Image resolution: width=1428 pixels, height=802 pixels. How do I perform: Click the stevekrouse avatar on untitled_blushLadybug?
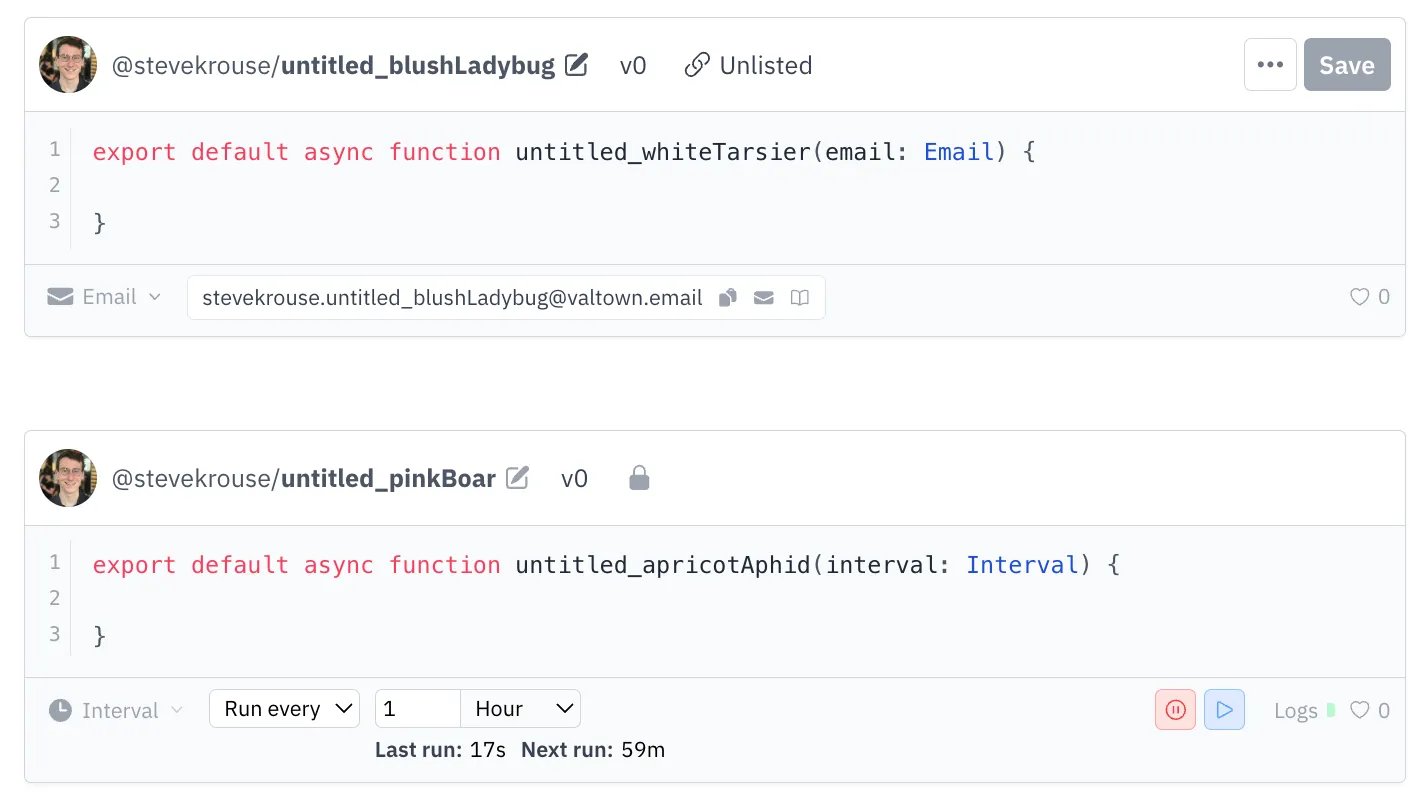tap(68, 65)
